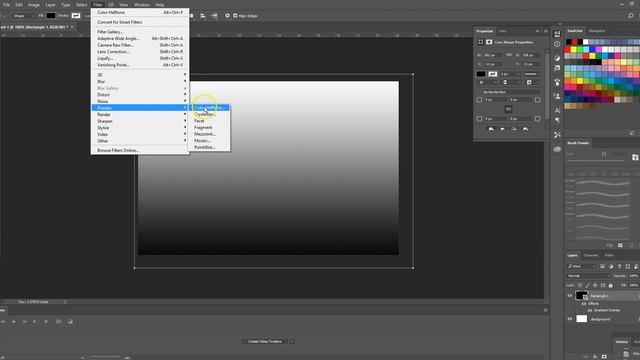Click Convert for Smart Filters

[x=120, y=22]
